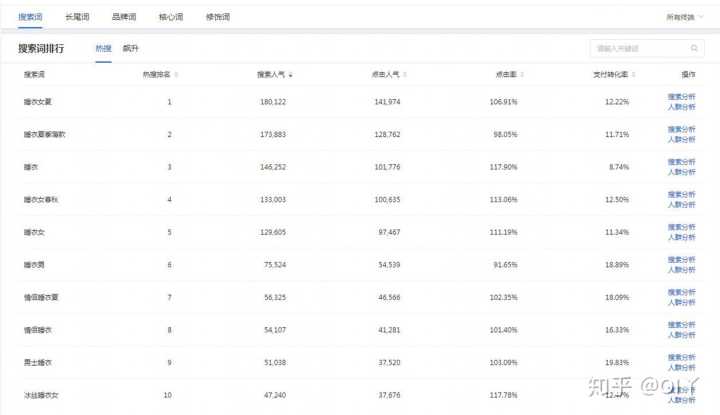Click conversion rate 8.74%
Viewport: 720px width, 415px height.
619,167
